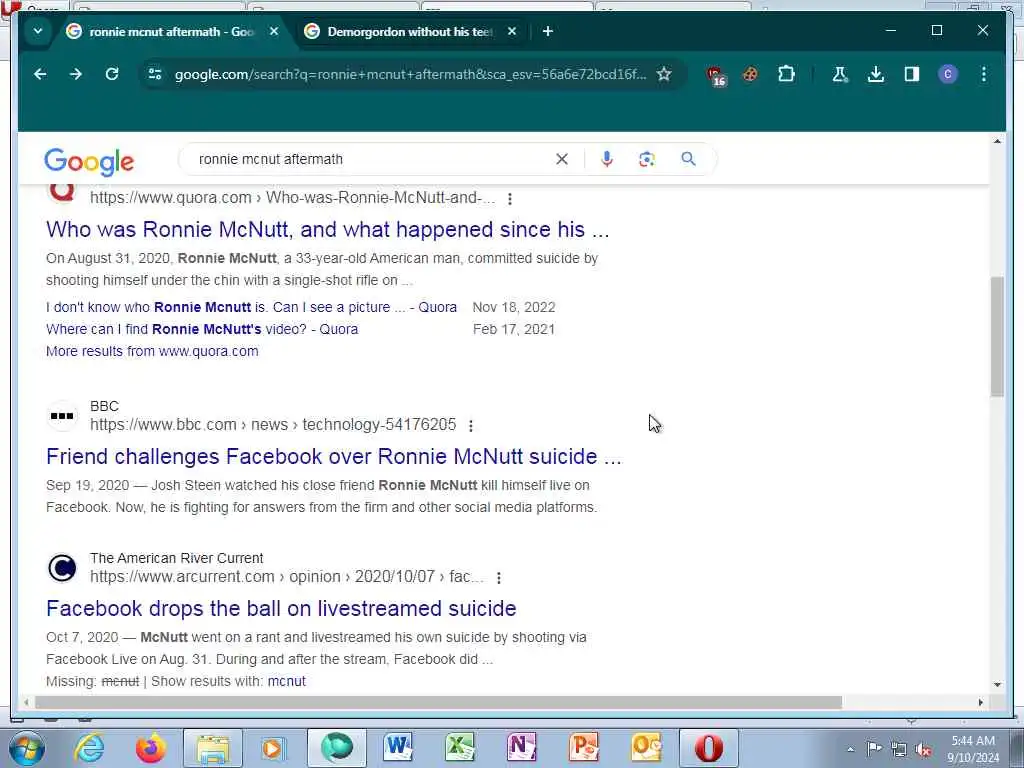Viewport: 1024px width, 768px height.
Task: Show results with 'mcnut' link
Action: 287,681
